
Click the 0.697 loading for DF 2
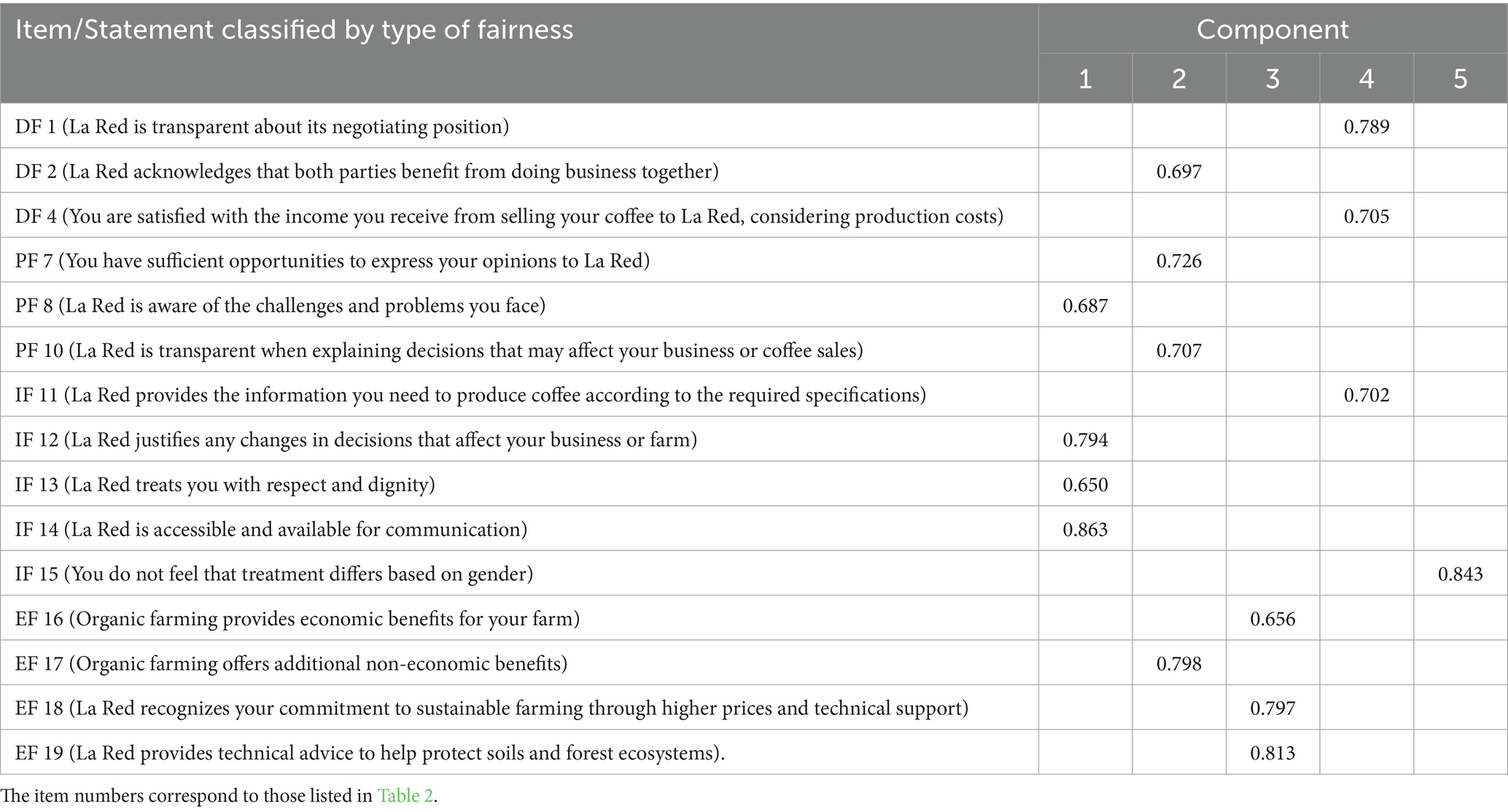click(x=1178, y=172)
